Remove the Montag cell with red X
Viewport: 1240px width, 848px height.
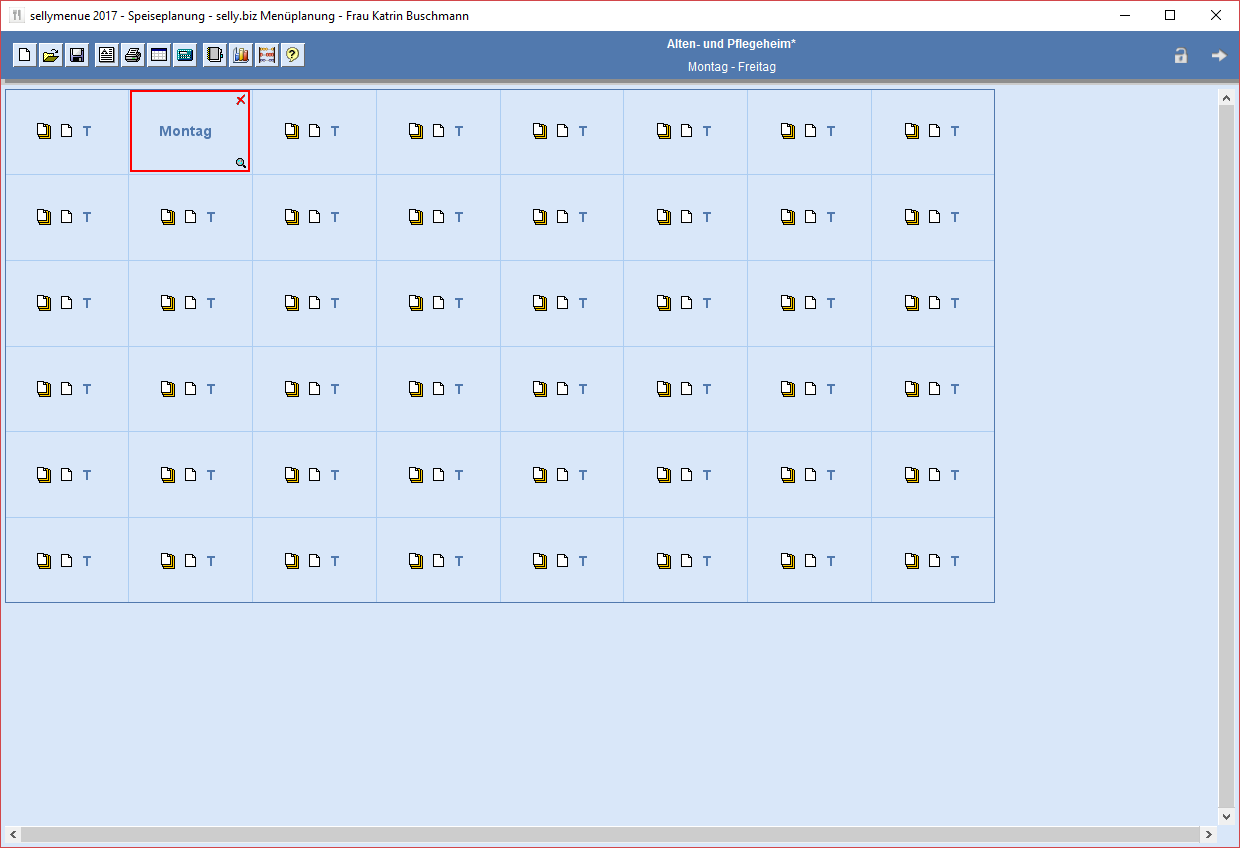pos(240,100)
